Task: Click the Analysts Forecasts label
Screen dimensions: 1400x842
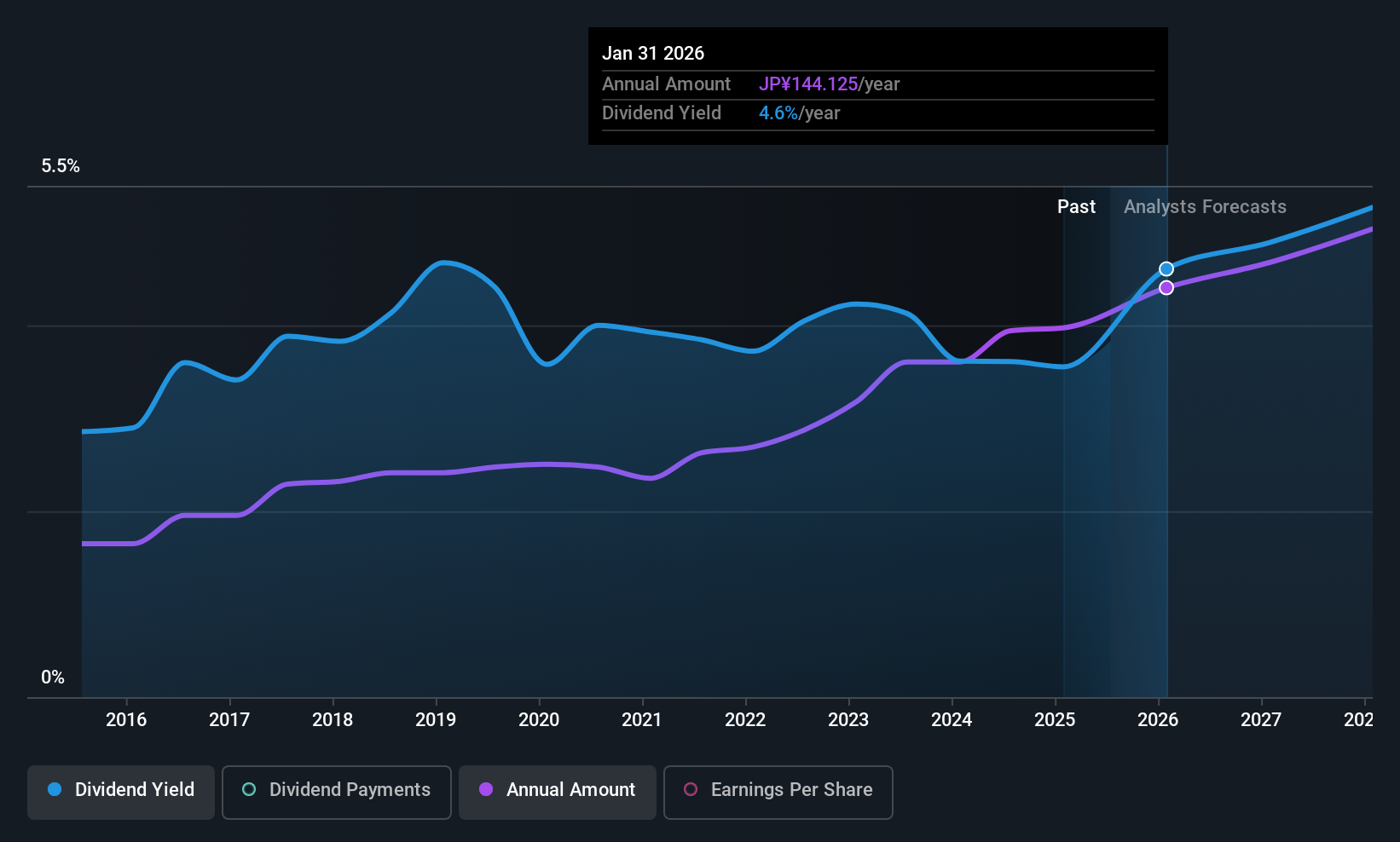Action: (1205, 206)
